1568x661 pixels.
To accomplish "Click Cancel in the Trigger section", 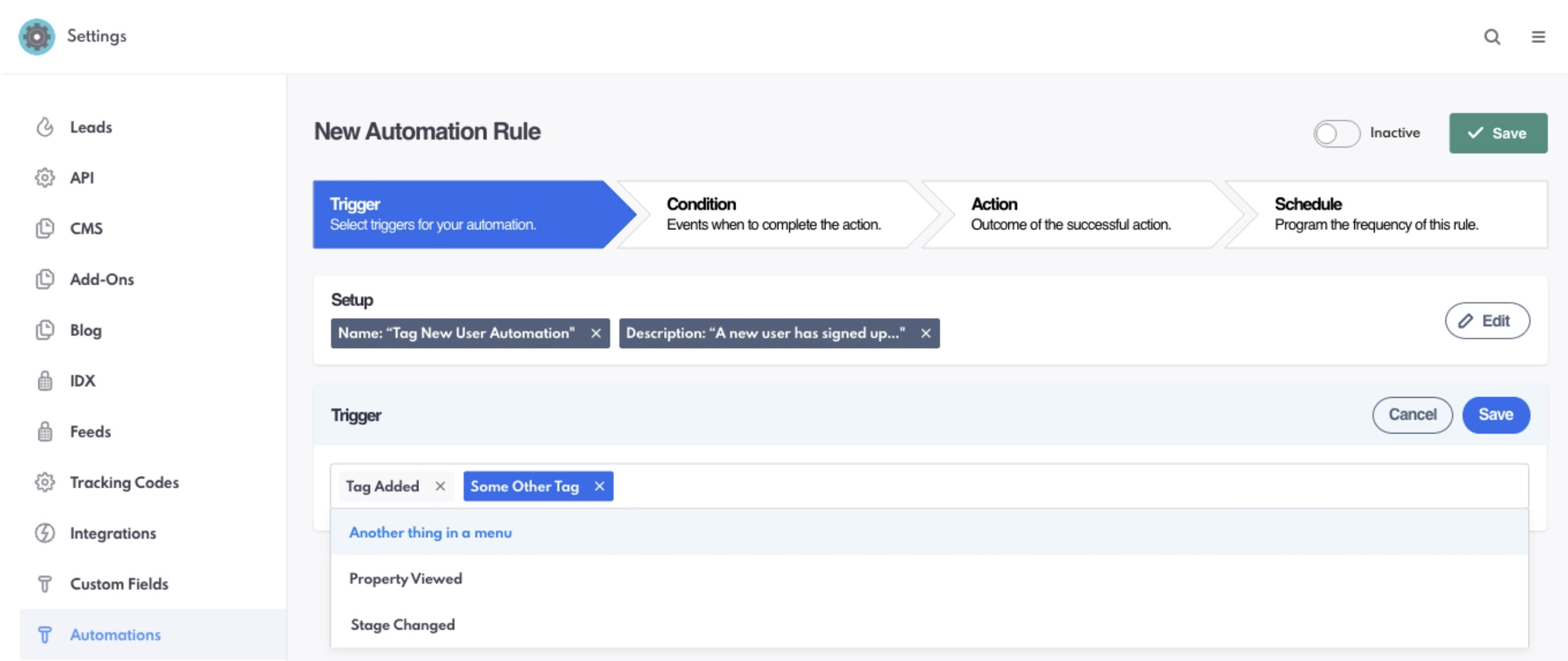I will (1412, 415).
